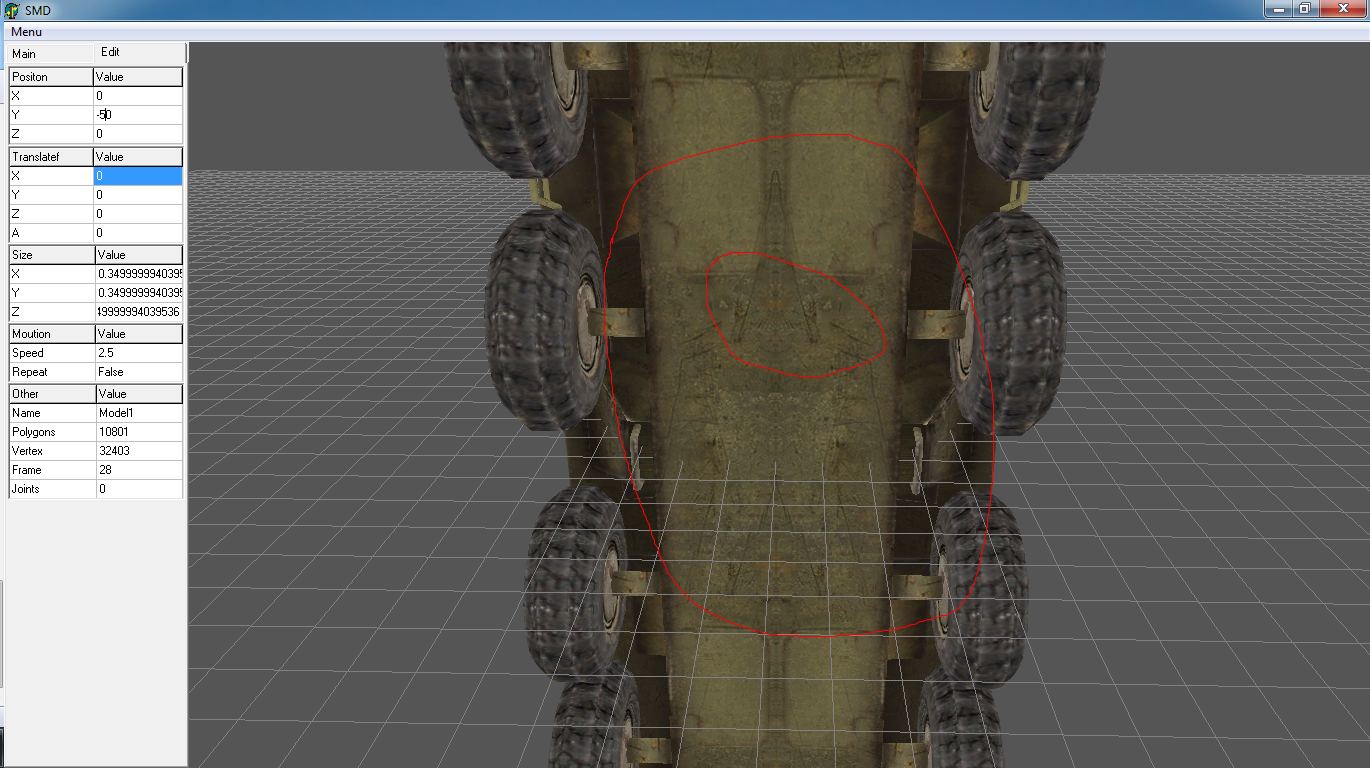Click the Polygons value 10801
Viewport: 1370px width, 768px height.
[x=139, y=432]
